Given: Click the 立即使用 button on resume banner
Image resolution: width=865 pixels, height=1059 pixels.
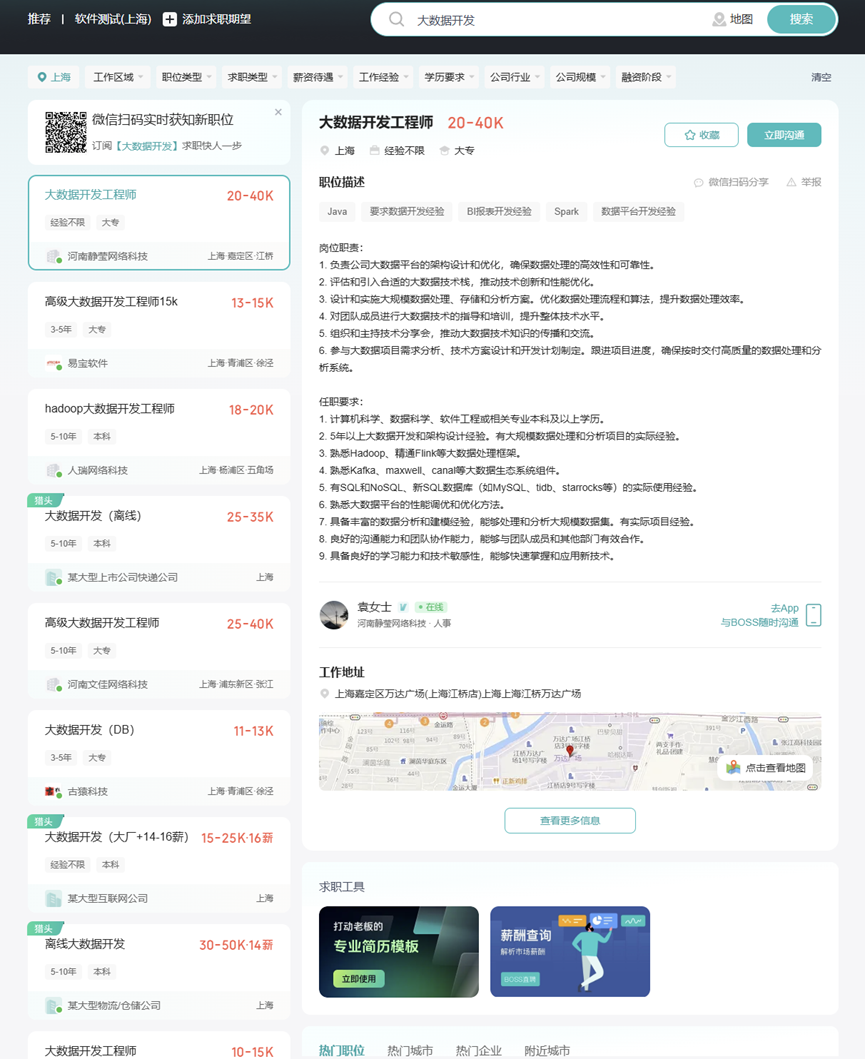Looking at the screenshot, I should point(359,979).
